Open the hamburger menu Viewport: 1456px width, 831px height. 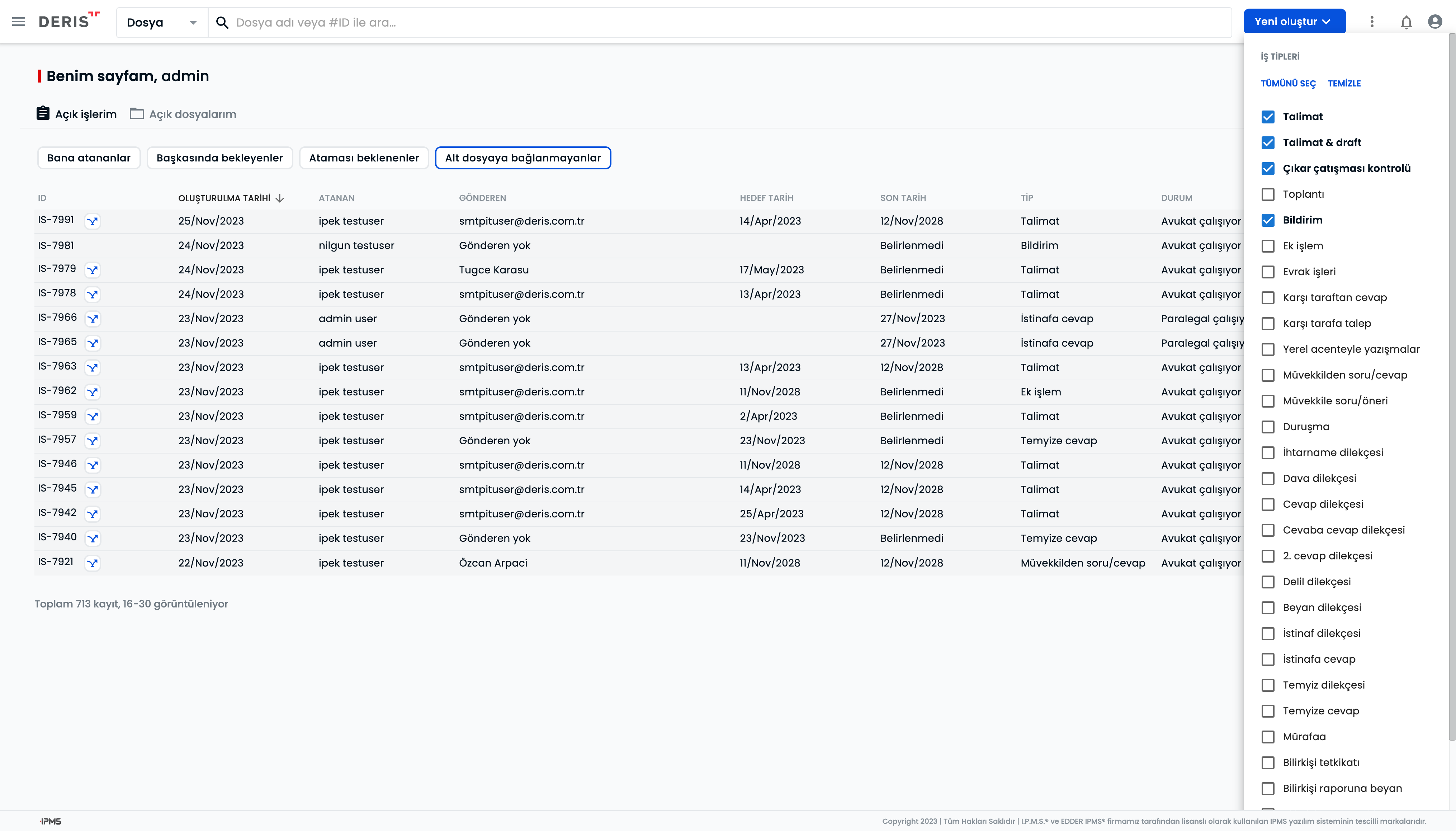click(x=18, y=22)
